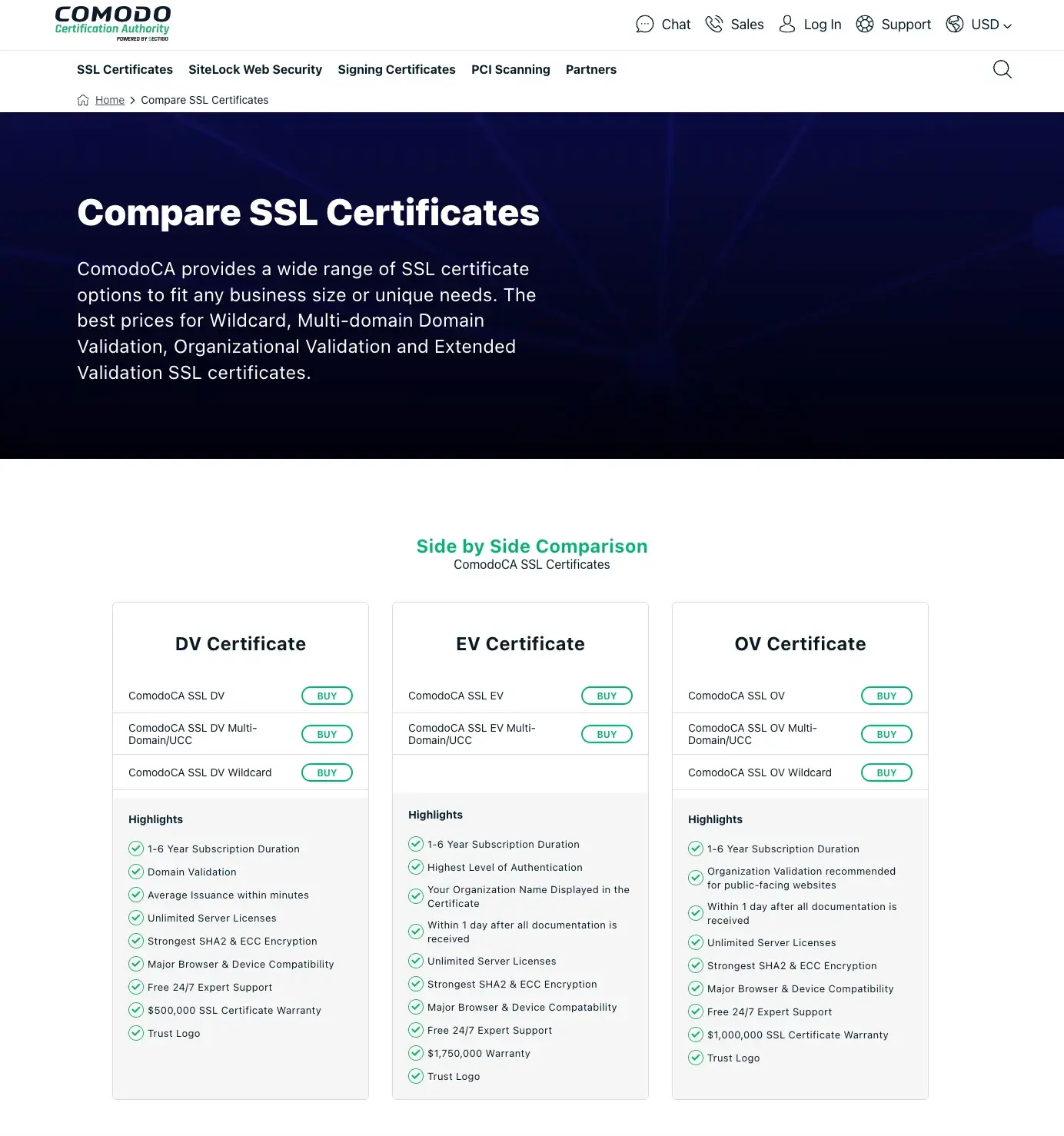Click the 'DV Certificate' card title
Image resolution: width=1064 pixels, height=1136 pixels.
click(241, 644)
